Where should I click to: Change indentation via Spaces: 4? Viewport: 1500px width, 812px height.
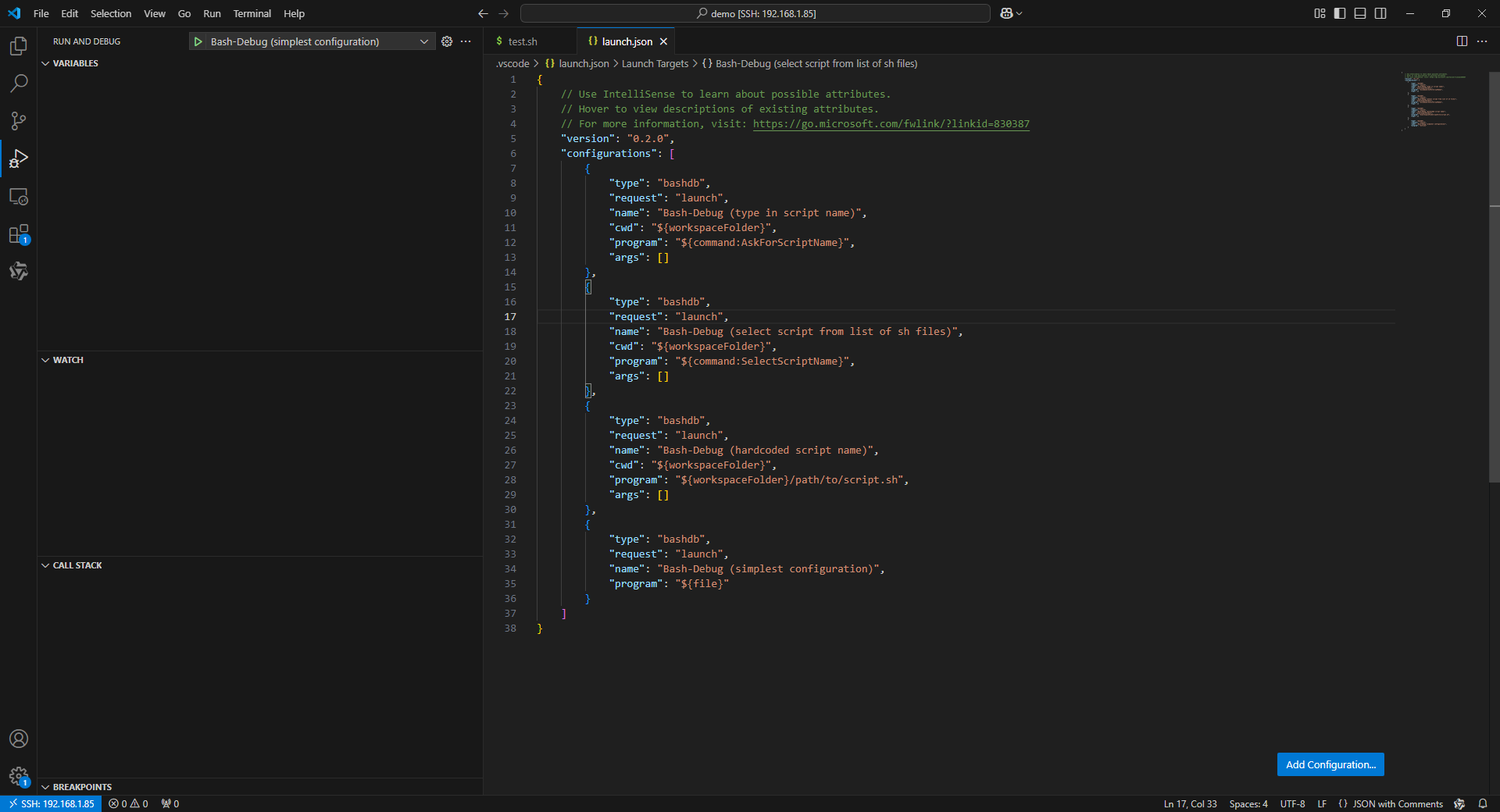(x=1248, y=803)
